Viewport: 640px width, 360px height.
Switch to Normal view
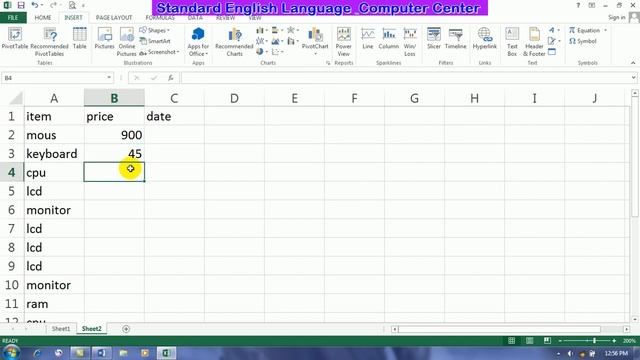point(511,340)
